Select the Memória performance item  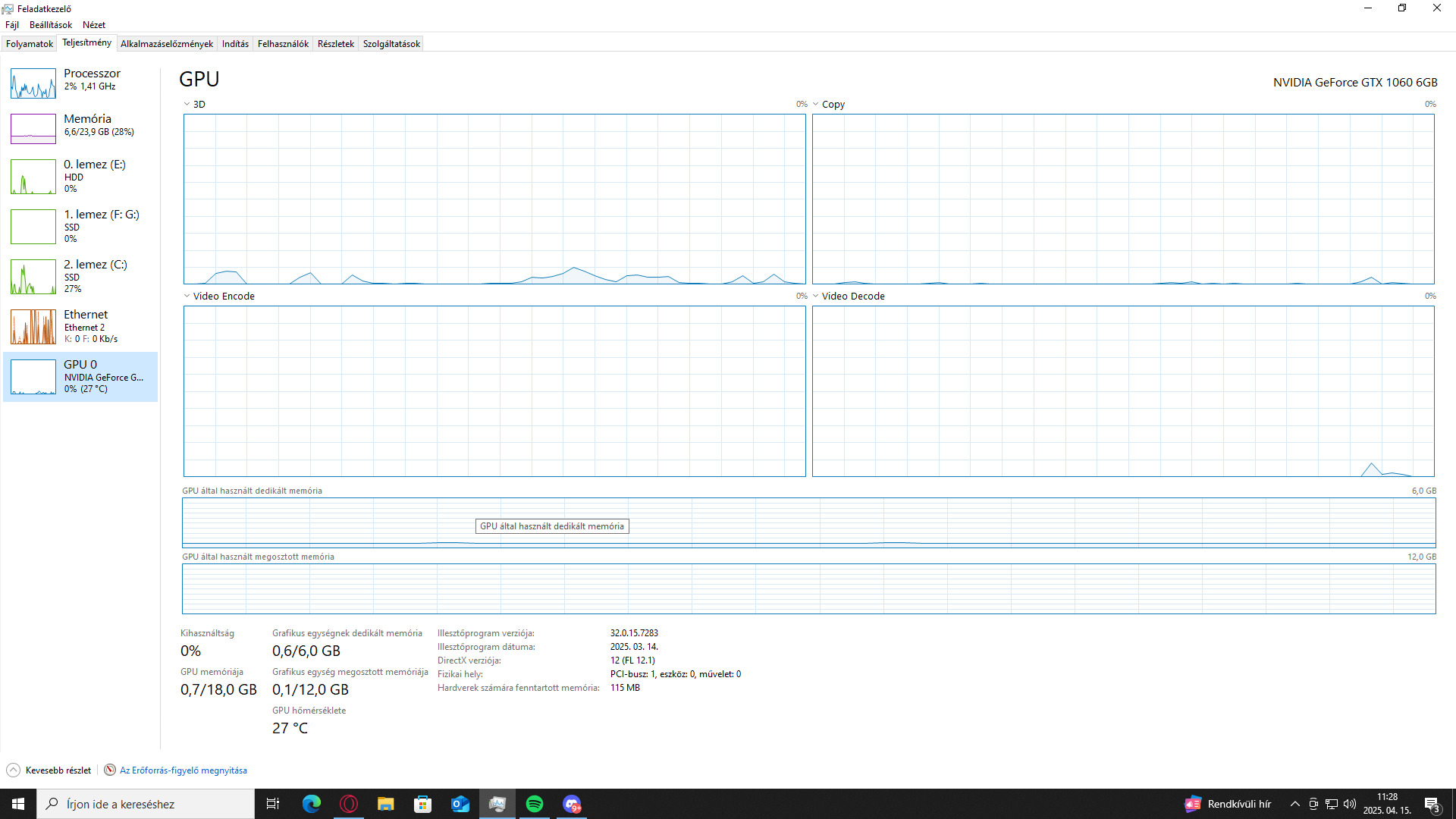pyautogui.click(x=80, y=127)
